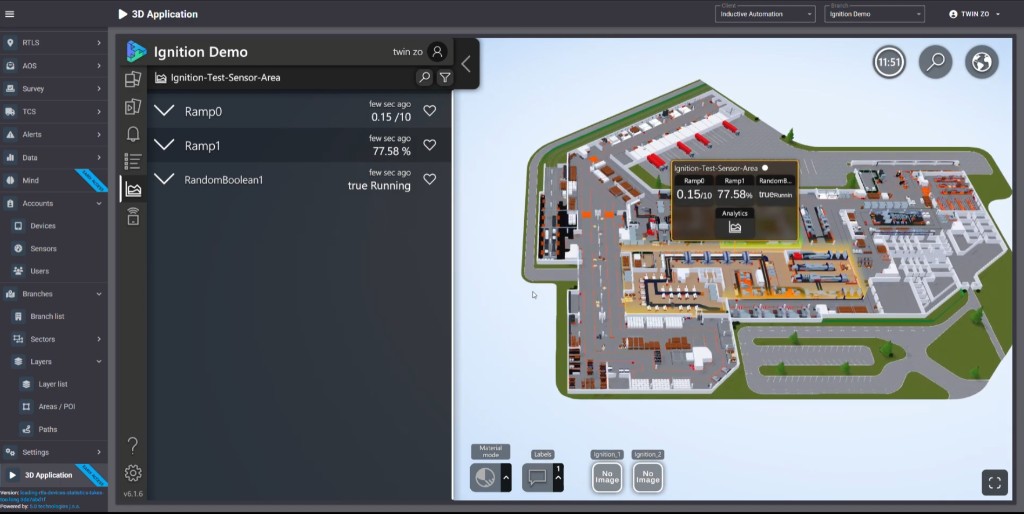
Task: Expand the RandomBoolean1 sensor row
Action: (164, 178)
